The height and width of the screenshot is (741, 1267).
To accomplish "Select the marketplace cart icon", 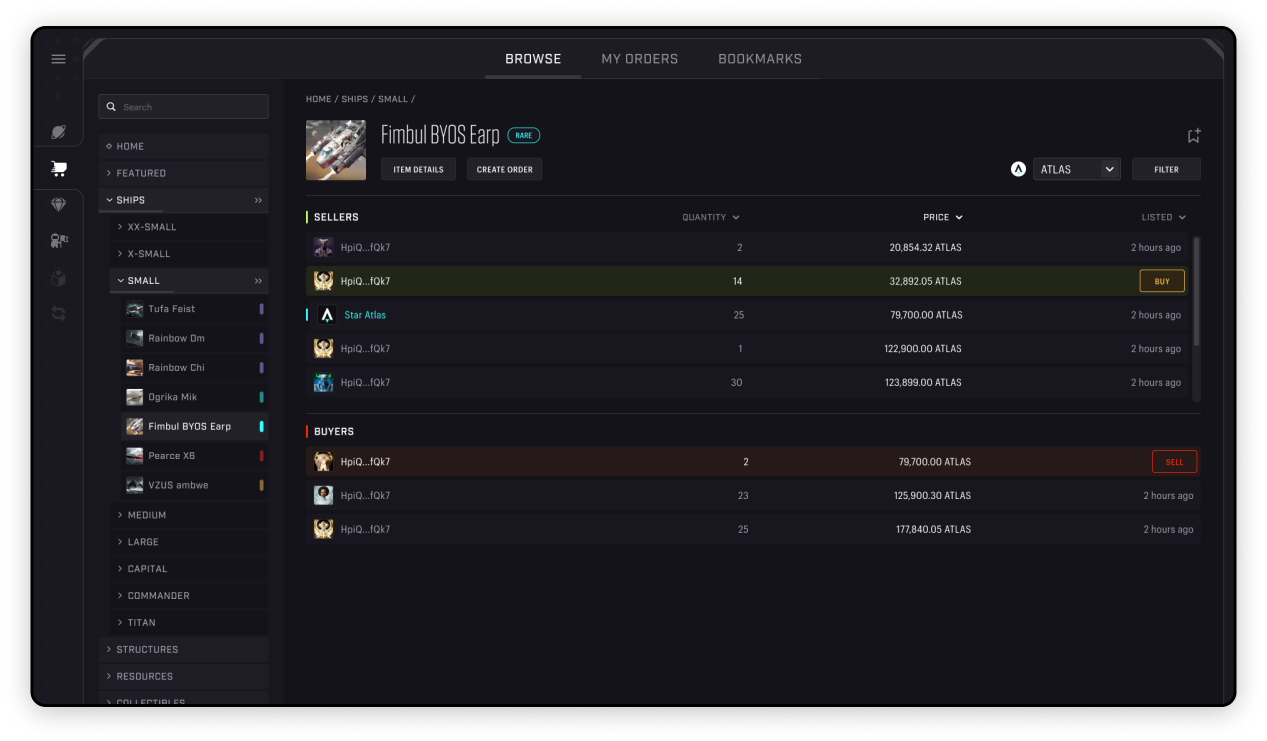I will pos(58,169).
